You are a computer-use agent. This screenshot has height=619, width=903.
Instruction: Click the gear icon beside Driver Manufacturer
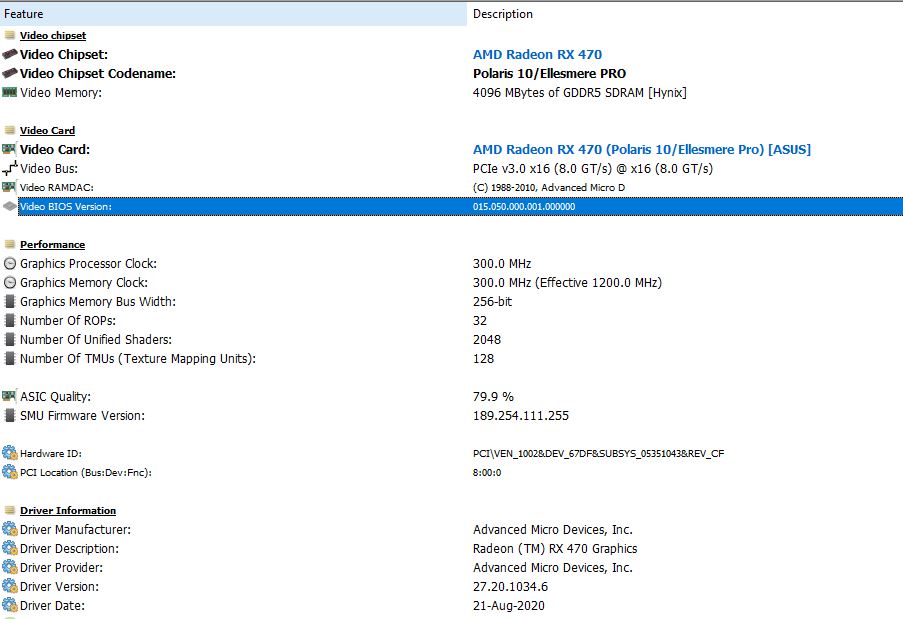(9, 529)
